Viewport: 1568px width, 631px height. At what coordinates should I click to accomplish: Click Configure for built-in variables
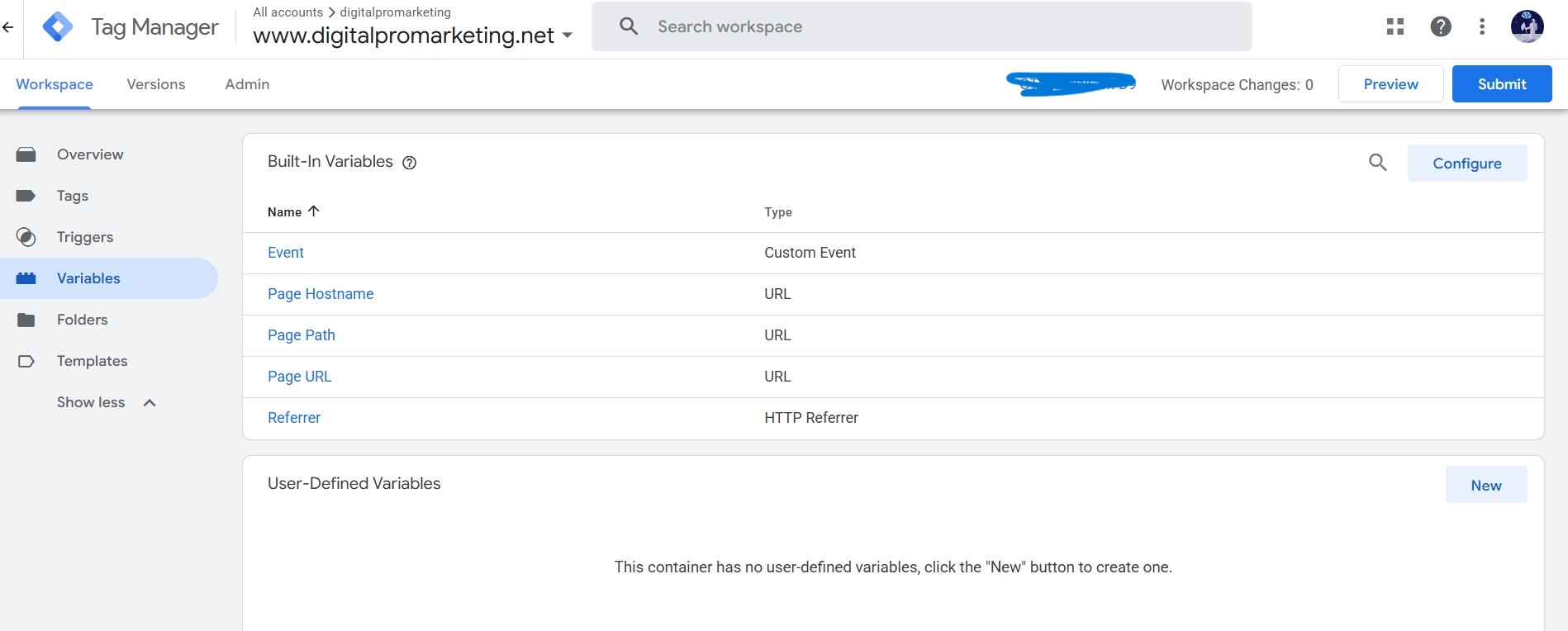click(x=1467, y=164)
